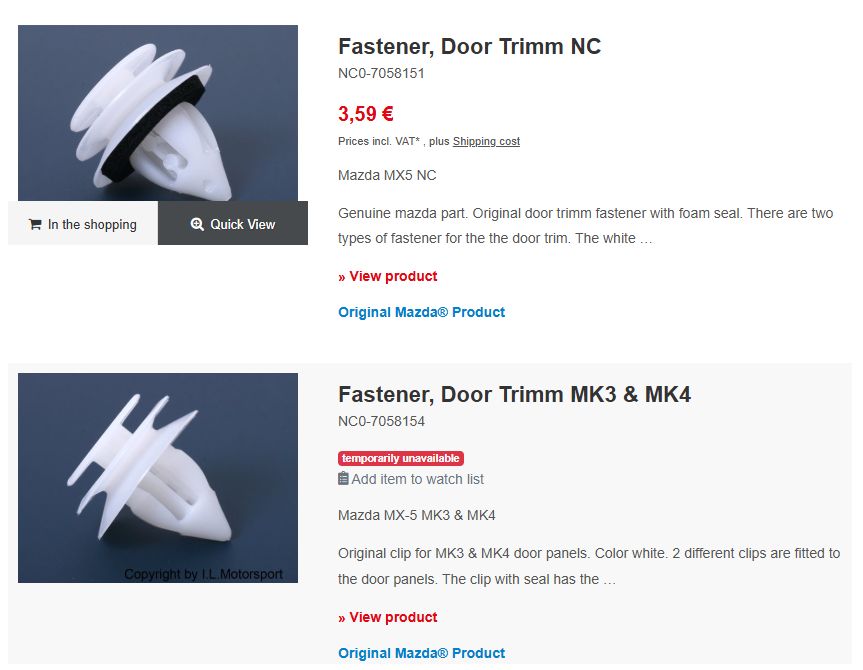Select "Add item to watch list" text

(x=417, y=479)
